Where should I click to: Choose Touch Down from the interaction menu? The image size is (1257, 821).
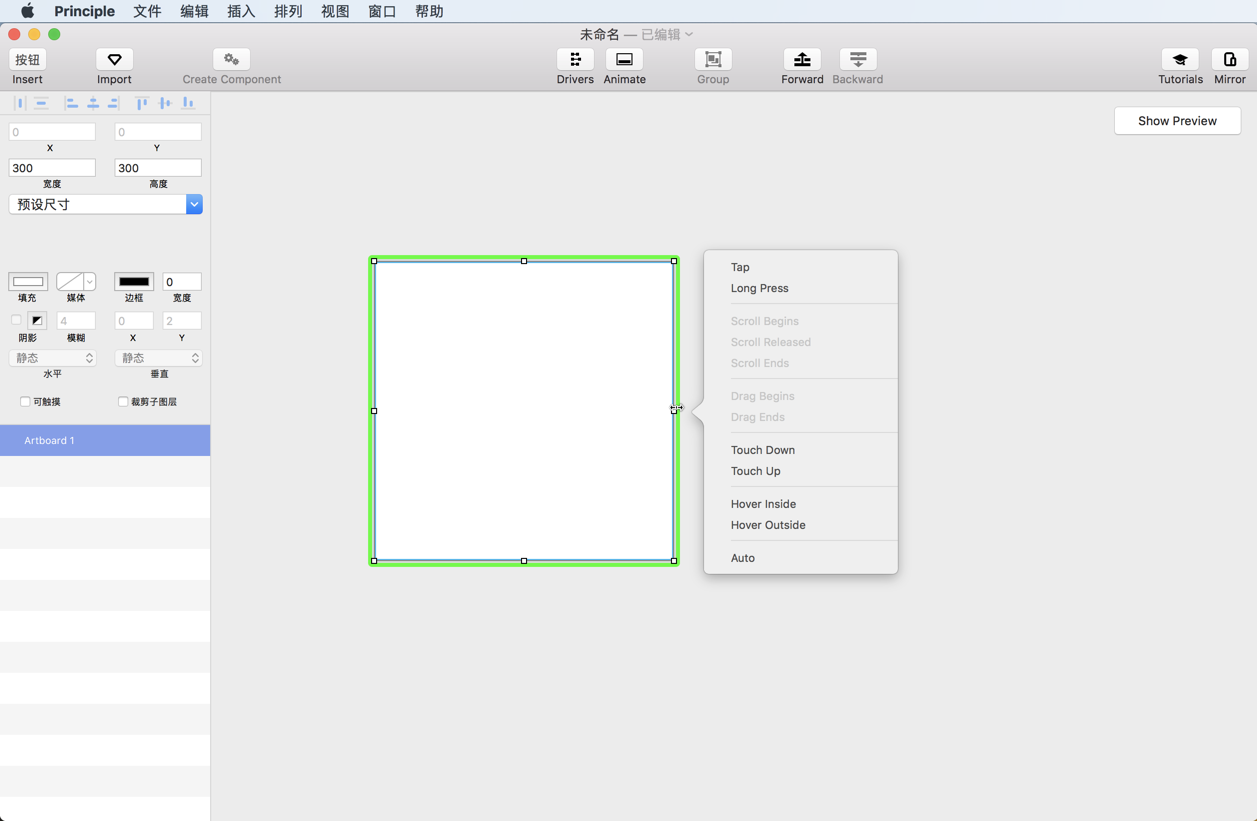[x=763, y=450]
